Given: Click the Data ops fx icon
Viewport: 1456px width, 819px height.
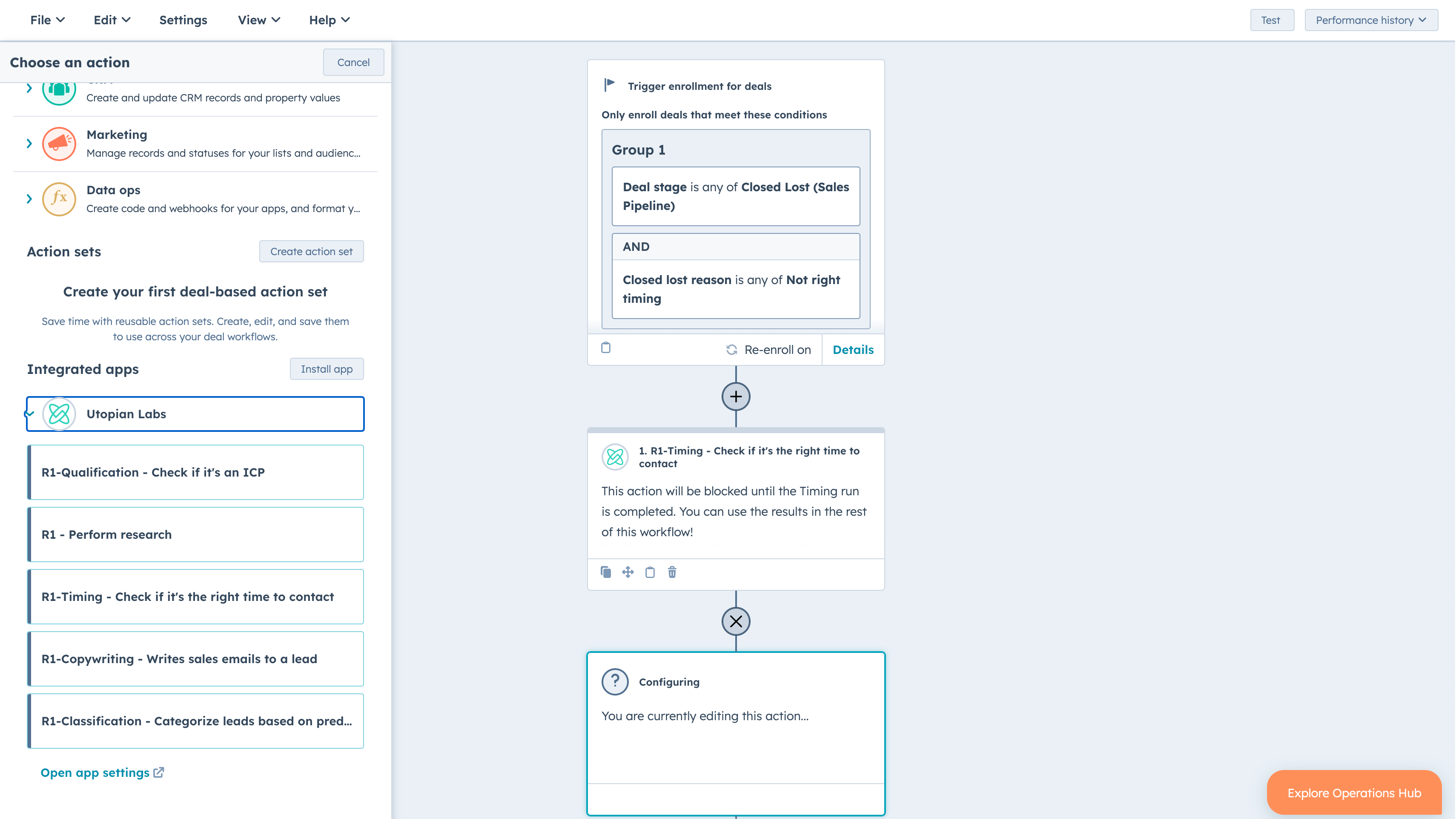Looking at the screenshot, I should pyautogui.click(x=59, y=198).
